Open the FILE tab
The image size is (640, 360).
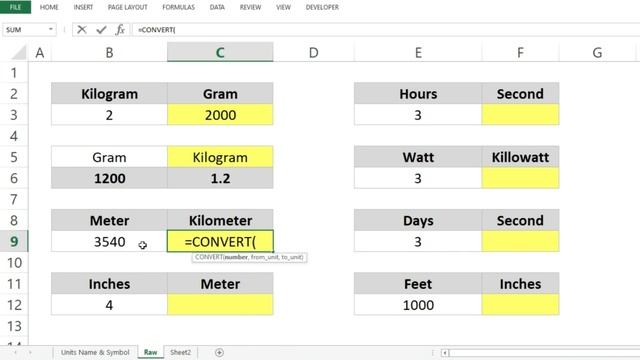[15, 7]
